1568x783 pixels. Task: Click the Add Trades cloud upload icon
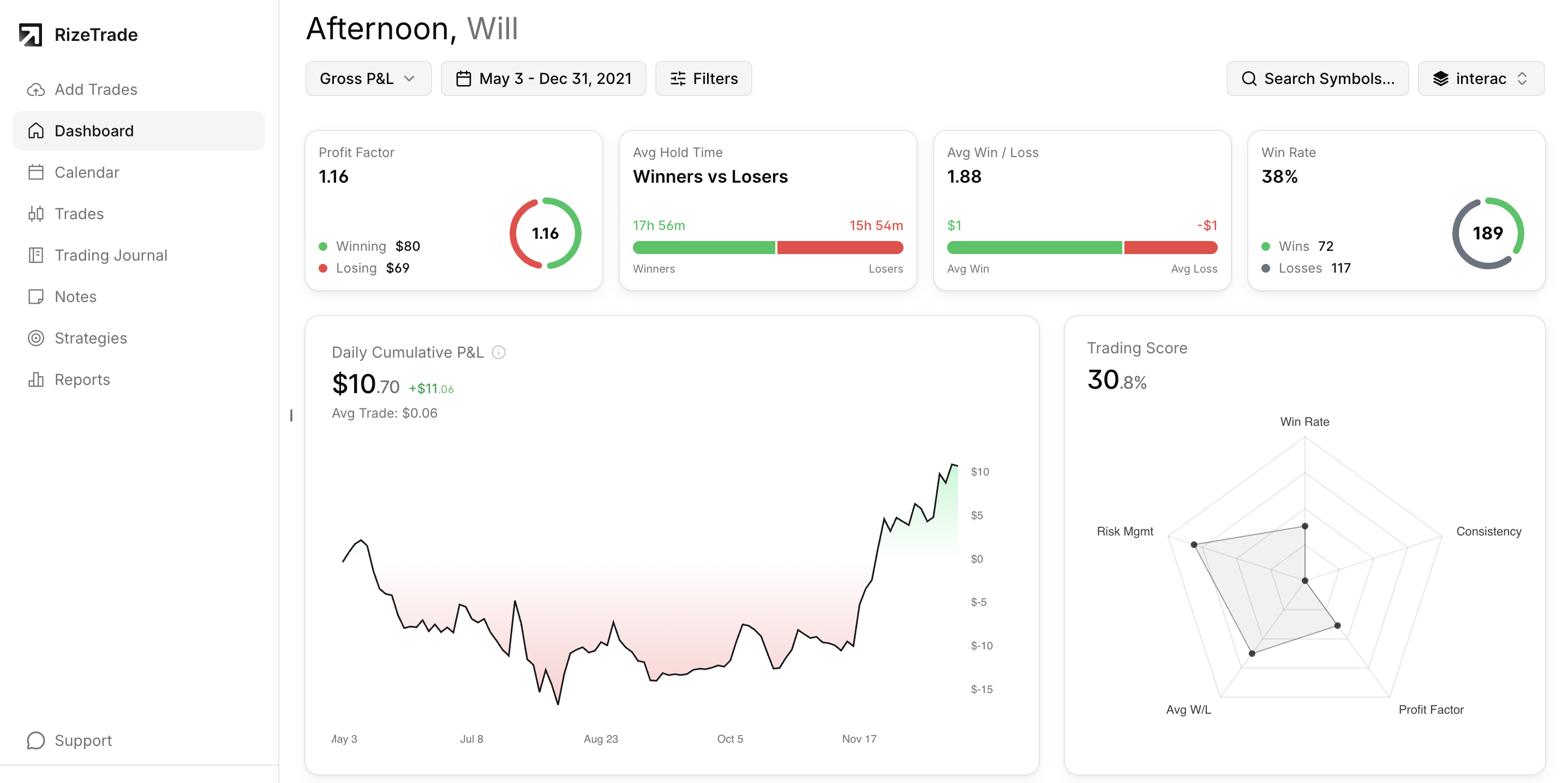(36, 89)
